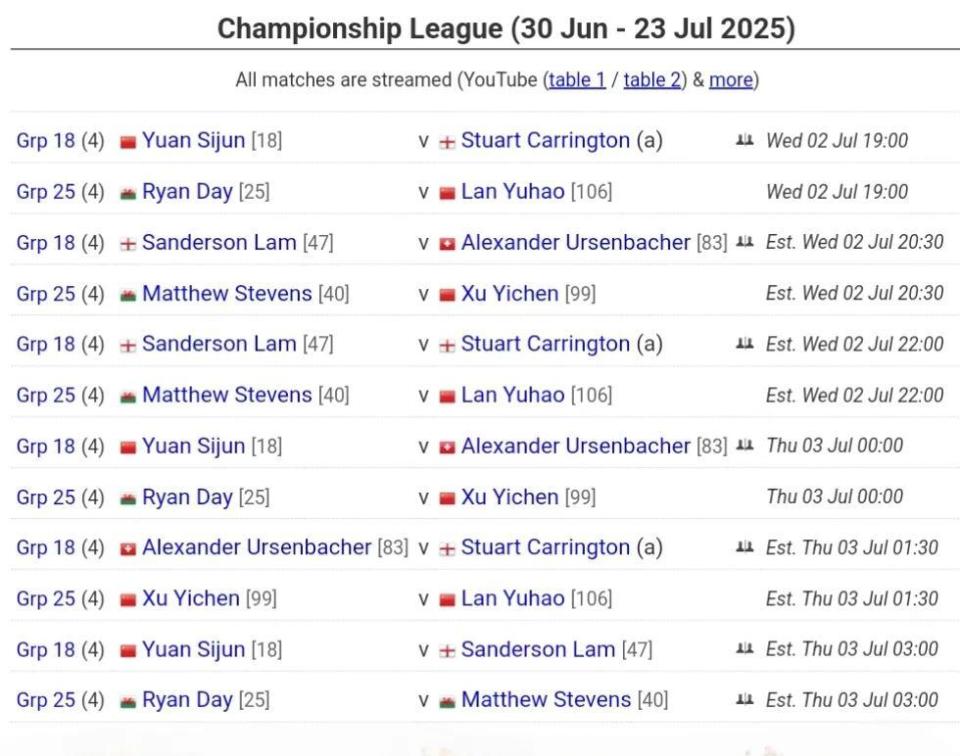960x756 pixels.
Task: Click spectator icon on Yuan Sijun v Sanderson Lam row
Action: coord(744,648)
